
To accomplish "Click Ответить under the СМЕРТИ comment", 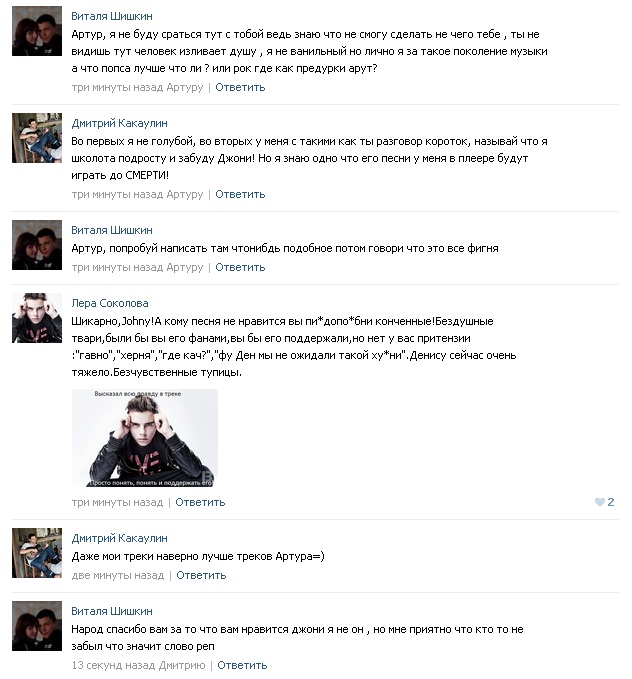I will [x=240, y=194].
